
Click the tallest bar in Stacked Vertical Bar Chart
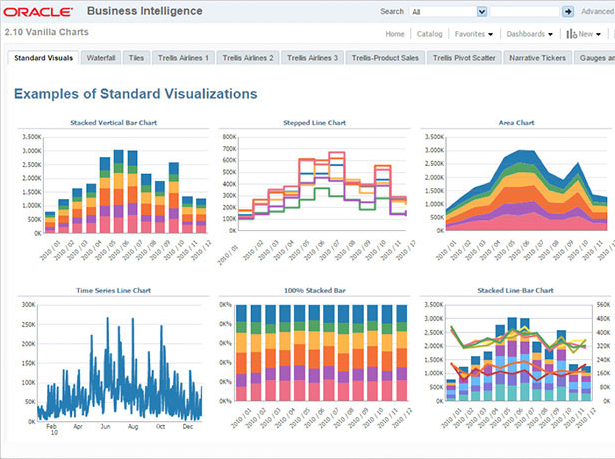[118, 191]
